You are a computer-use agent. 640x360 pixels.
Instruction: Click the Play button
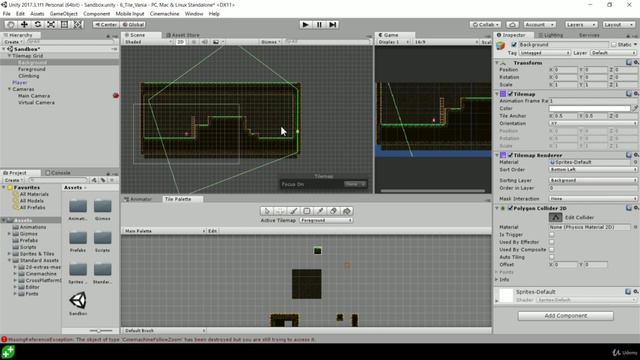[305, 24]
